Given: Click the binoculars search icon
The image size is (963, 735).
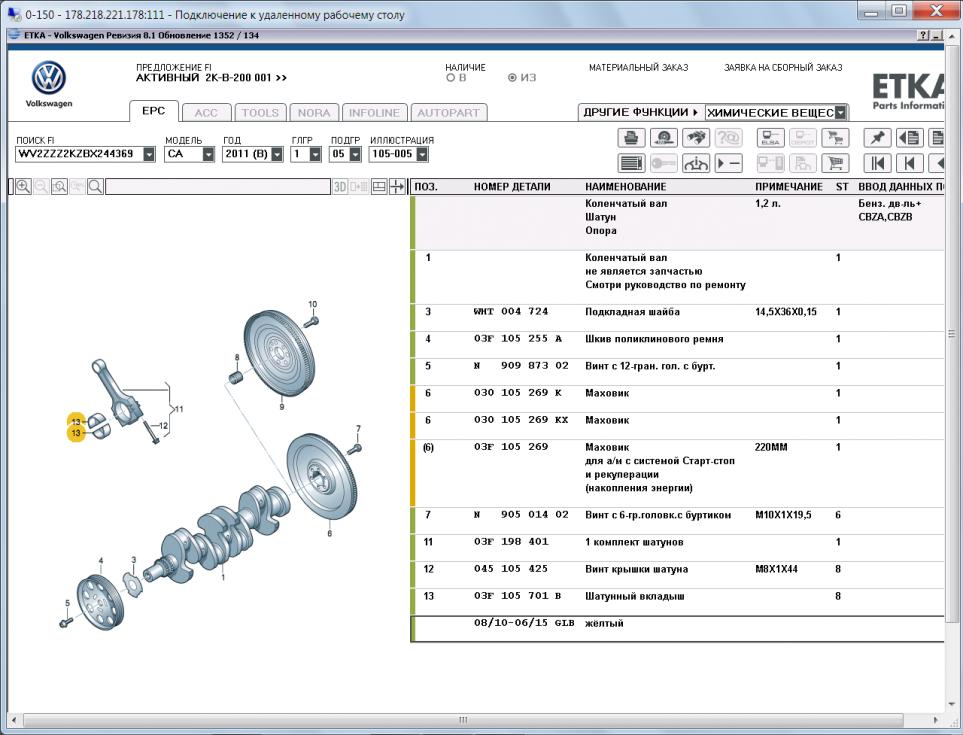Looking at the screenshot, I should [x=696, y=138].
